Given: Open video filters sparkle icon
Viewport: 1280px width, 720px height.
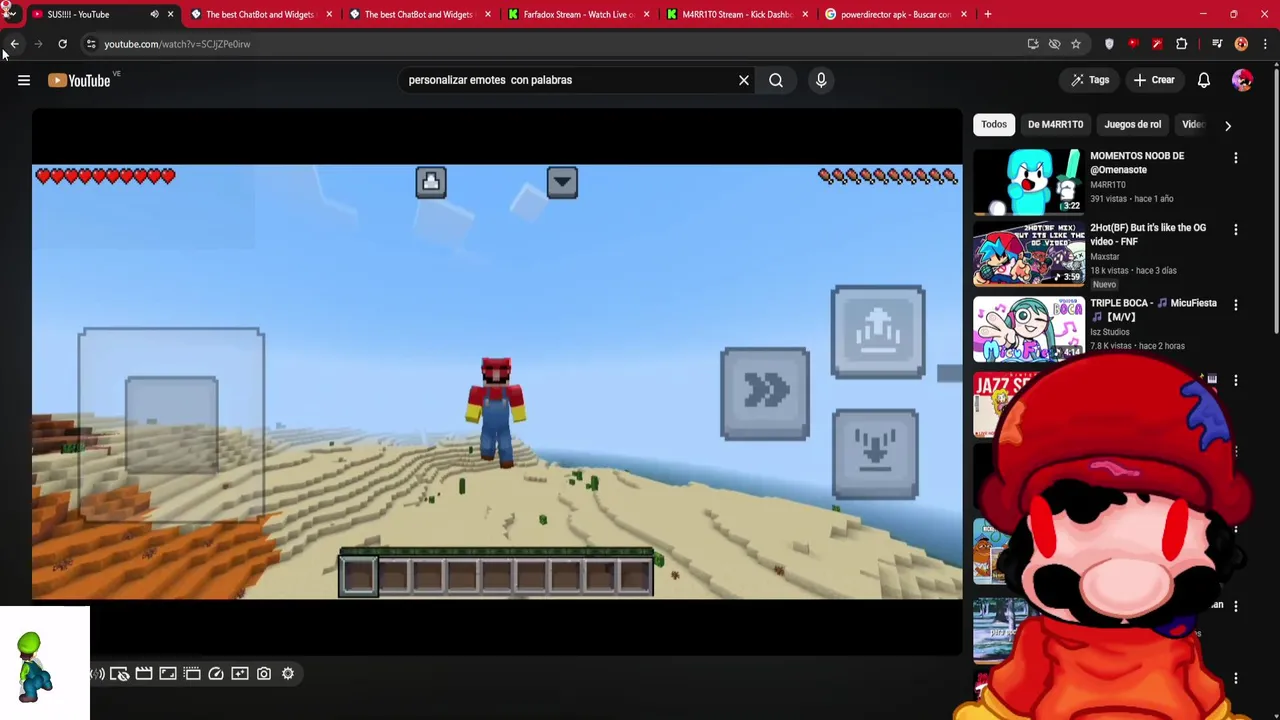Looking at the screenshot, I should click(x=240, y=674).
